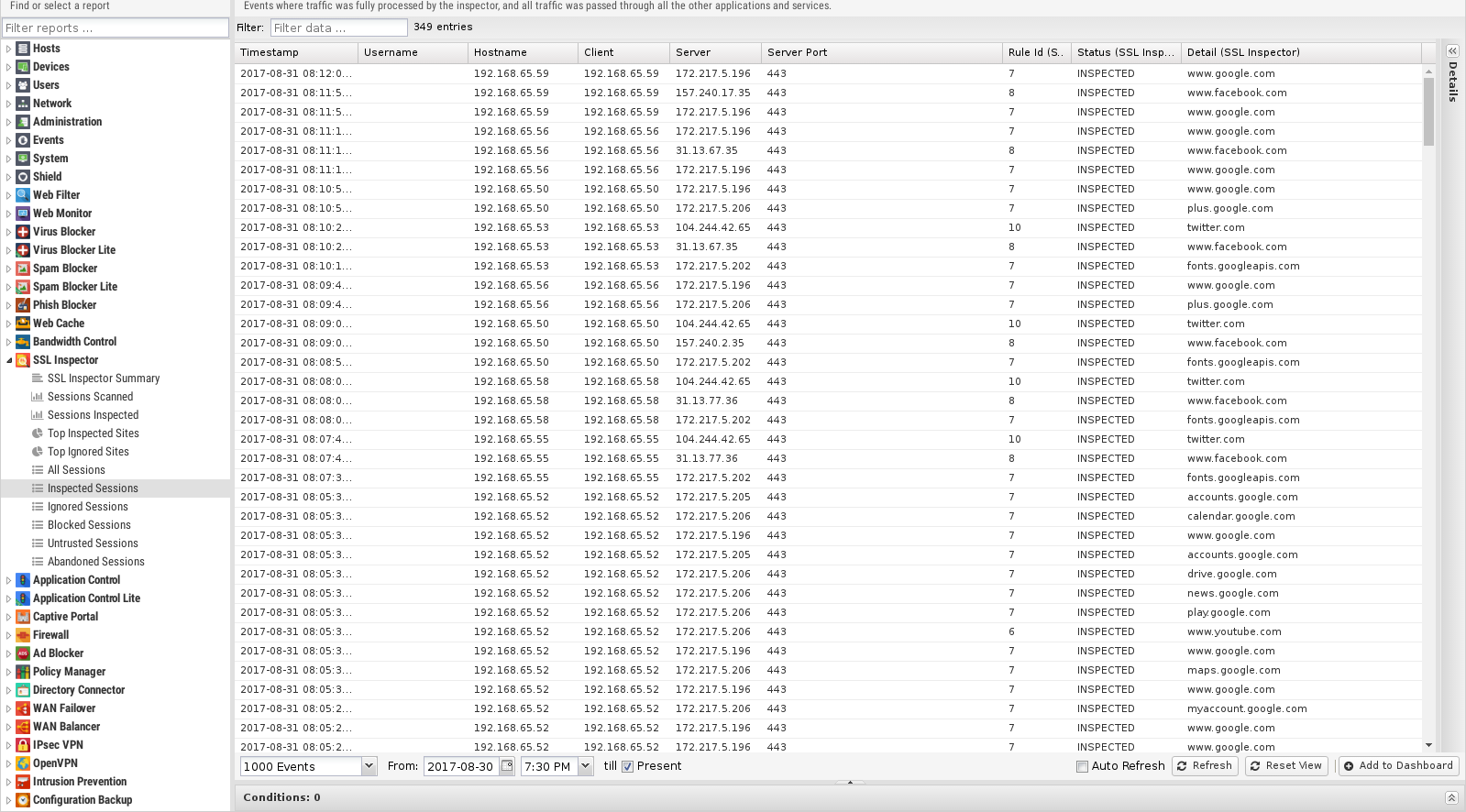Click the Intrusion Prevention app icon
Image resolution: width=1466 pixels, height=812 pixels.
tap(23, 782)
